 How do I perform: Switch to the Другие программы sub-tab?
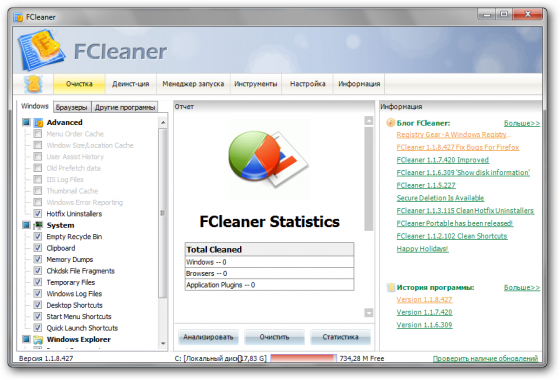click(125, 107)
